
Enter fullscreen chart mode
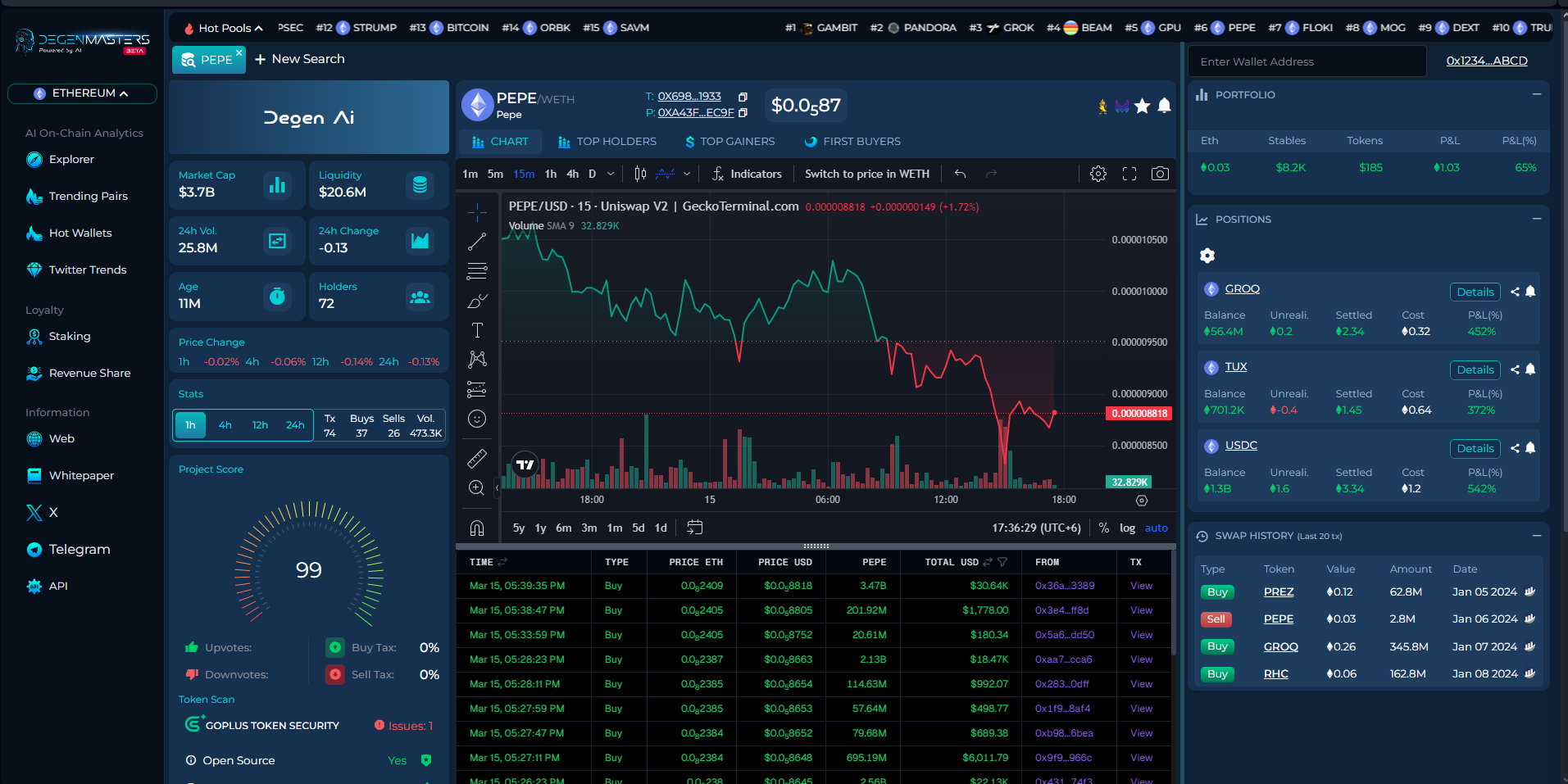pyautogui.click(x=1129, y=174)
